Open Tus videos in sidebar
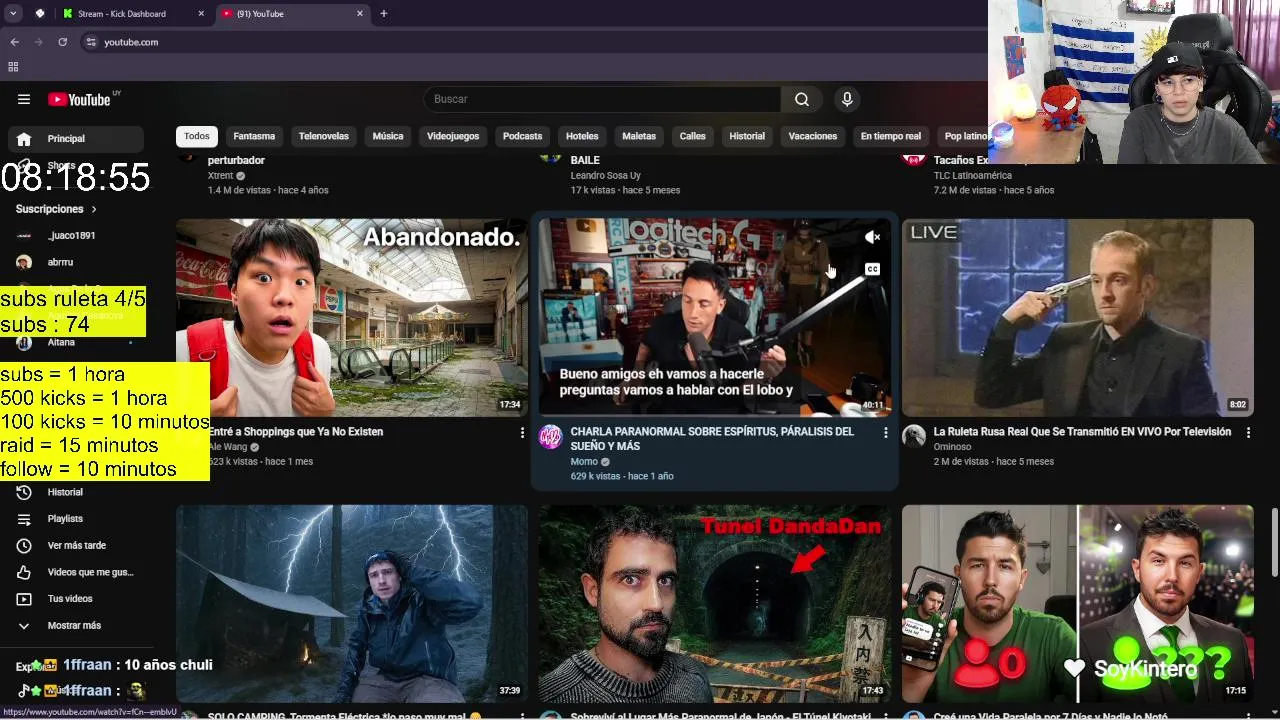This screenshot has height=720, width=1280. [76, 599]
